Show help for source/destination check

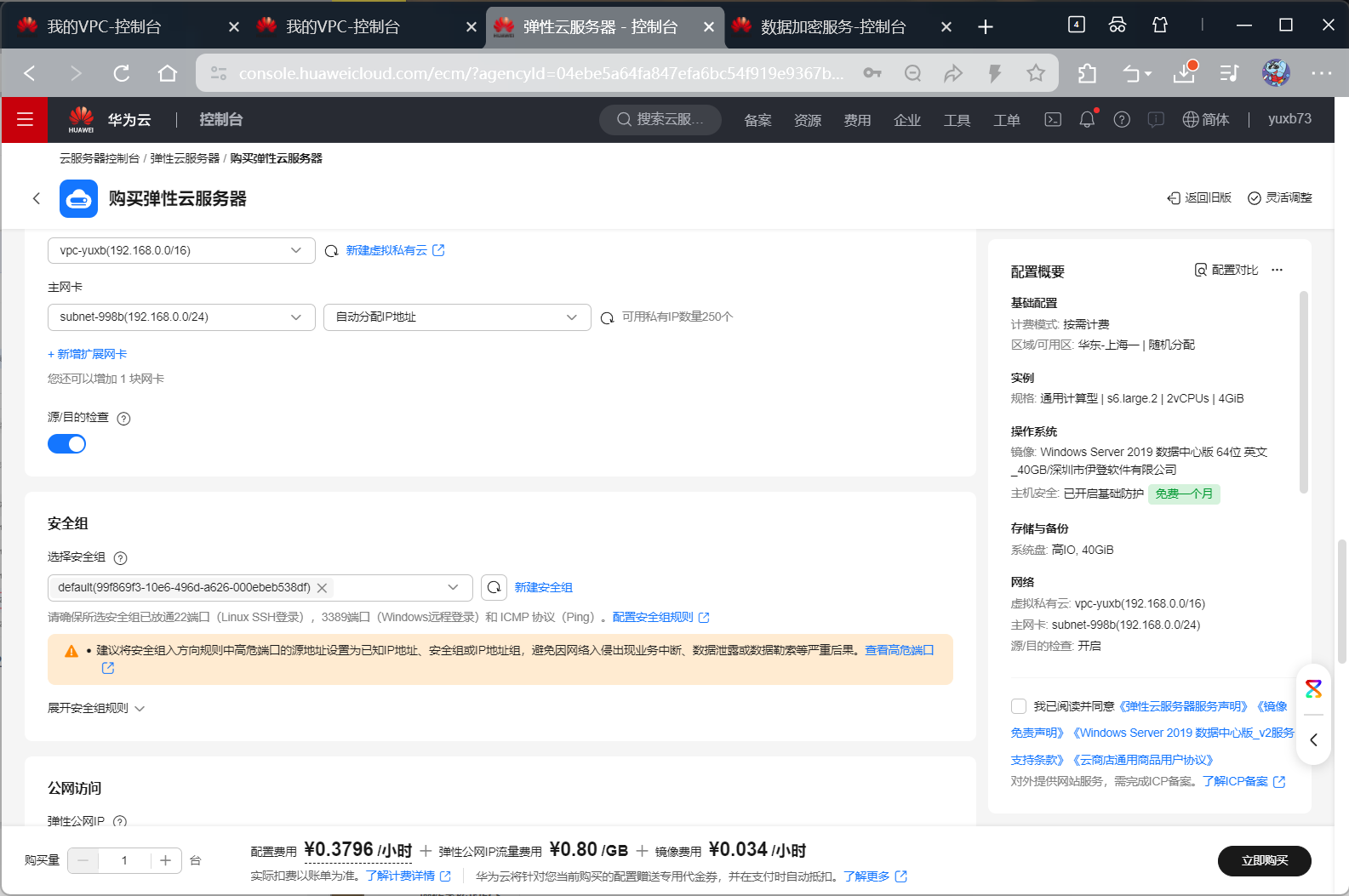pyautogui.click(x=123, y=419)
